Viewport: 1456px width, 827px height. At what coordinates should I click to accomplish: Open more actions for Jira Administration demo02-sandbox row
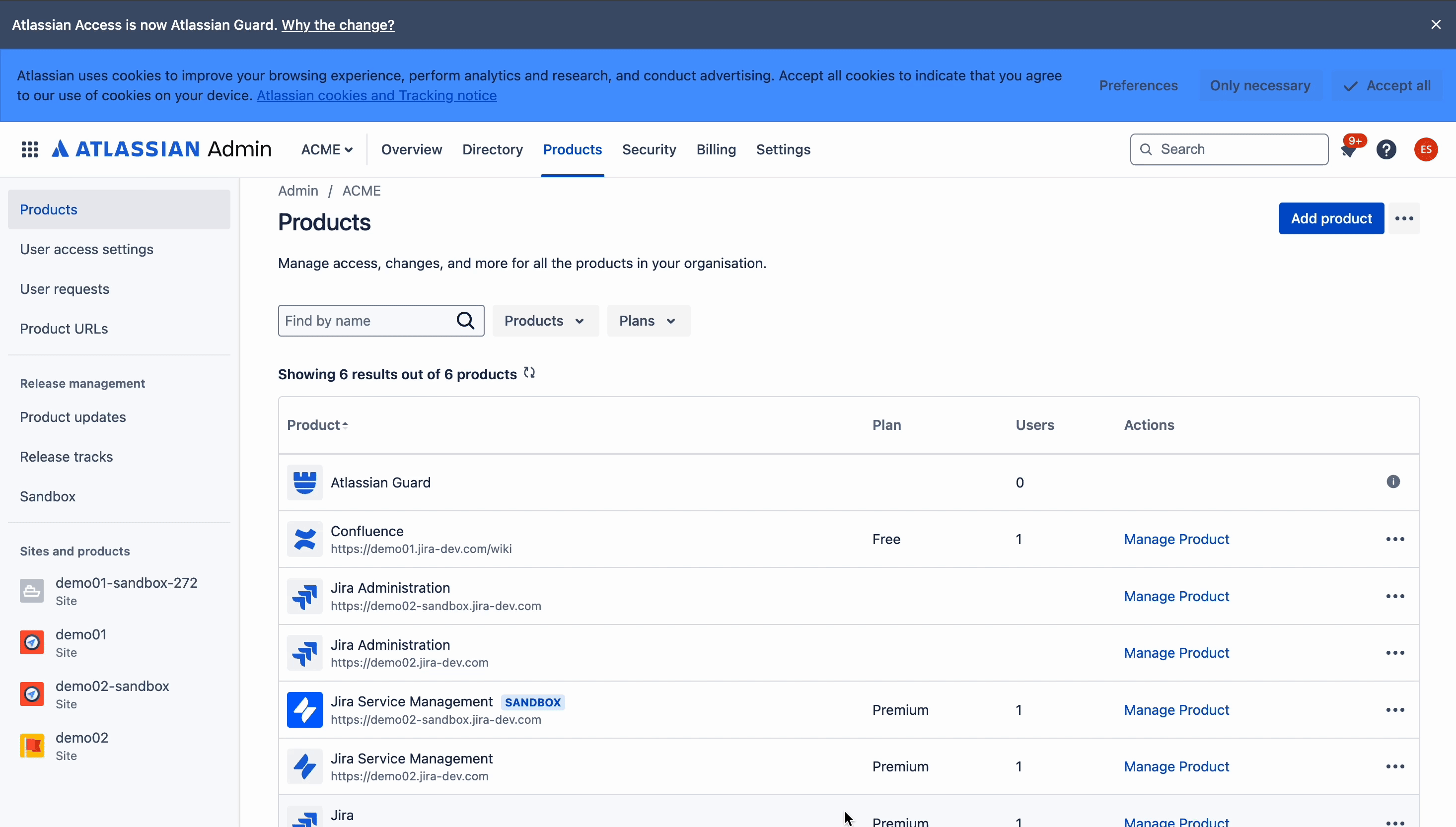coord(1394,596)
